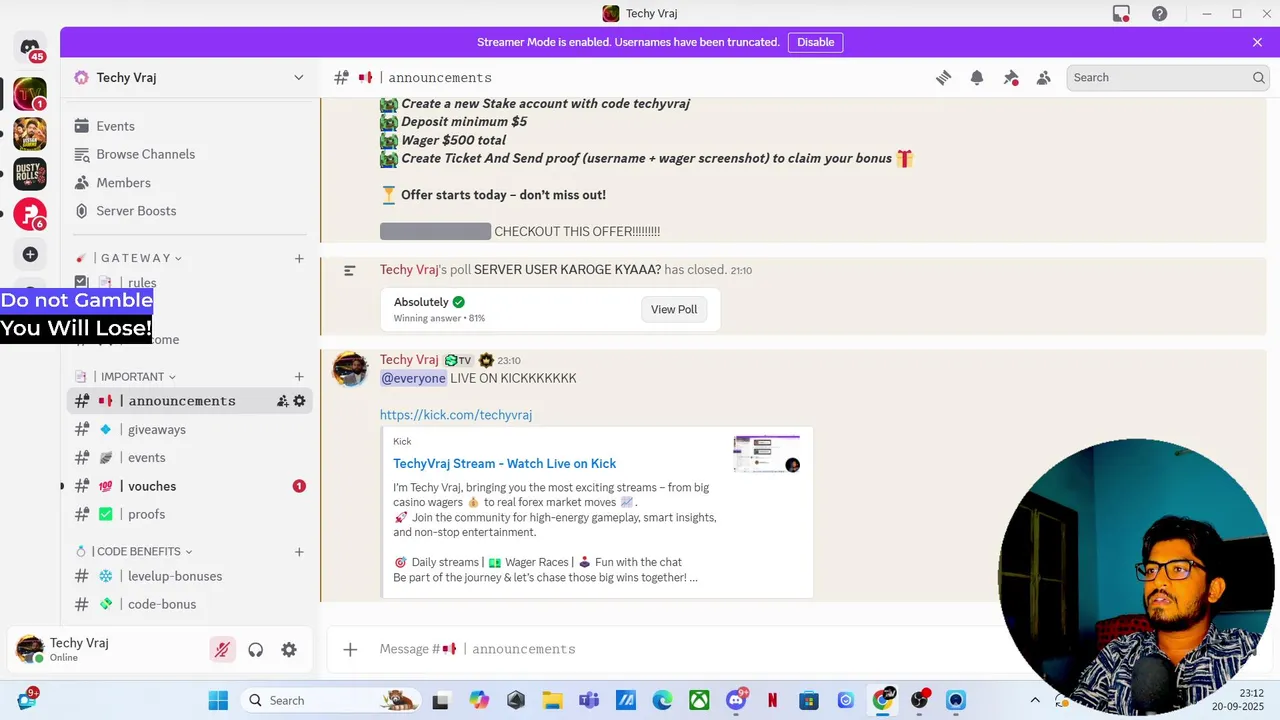Click the Windows taskbar search box
This screenshot has height=720, width=1280.
pos(330,700)
